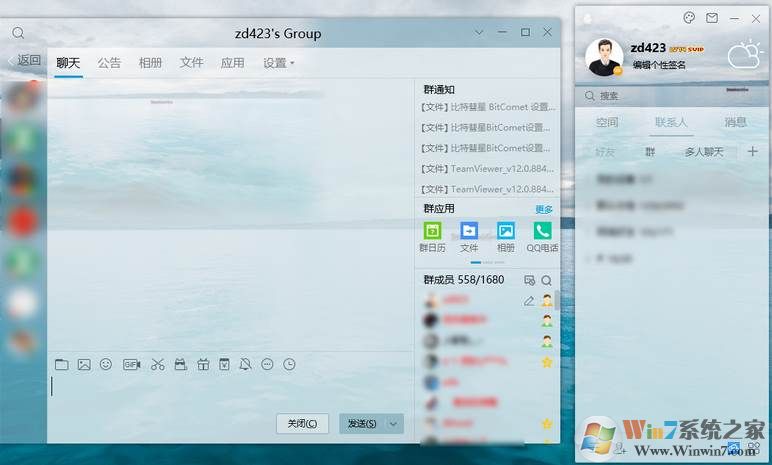Open the 群日历 group calendar app
Image resolution: width=772 pixels, height=465 pixels.
click(x=432, y=236)
